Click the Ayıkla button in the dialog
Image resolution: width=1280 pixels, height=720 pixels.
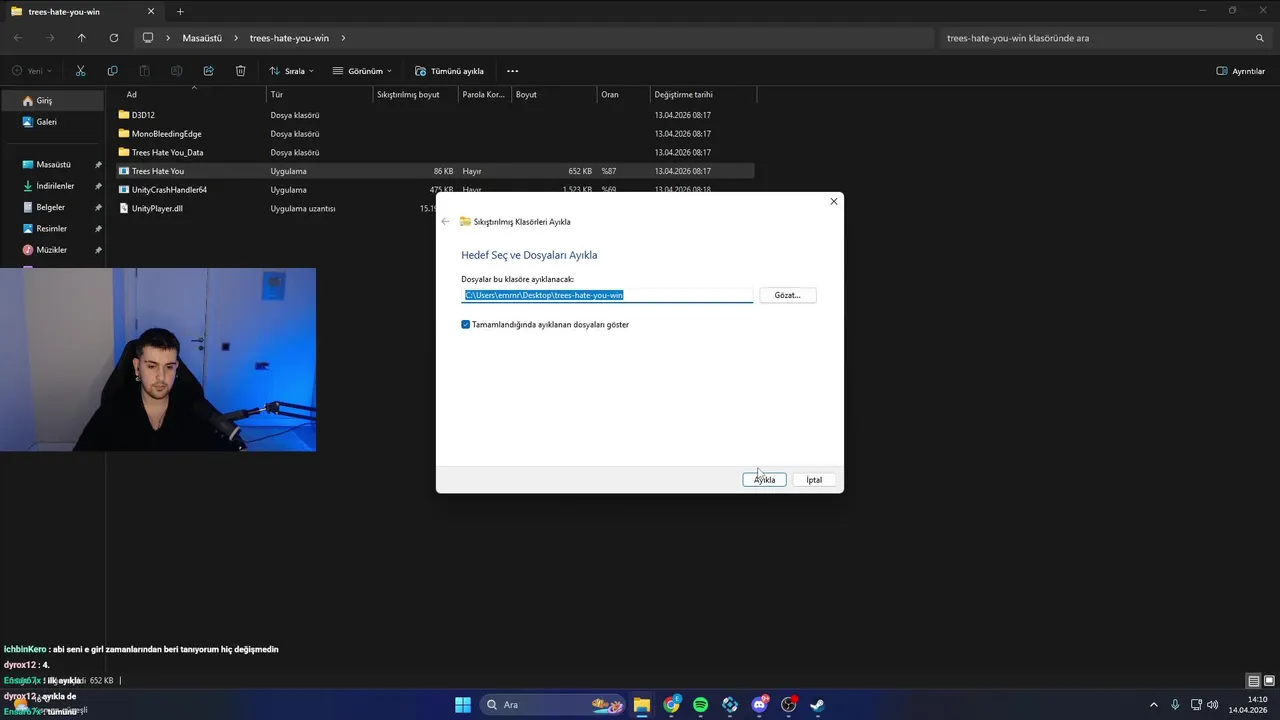tap(764, 480)
